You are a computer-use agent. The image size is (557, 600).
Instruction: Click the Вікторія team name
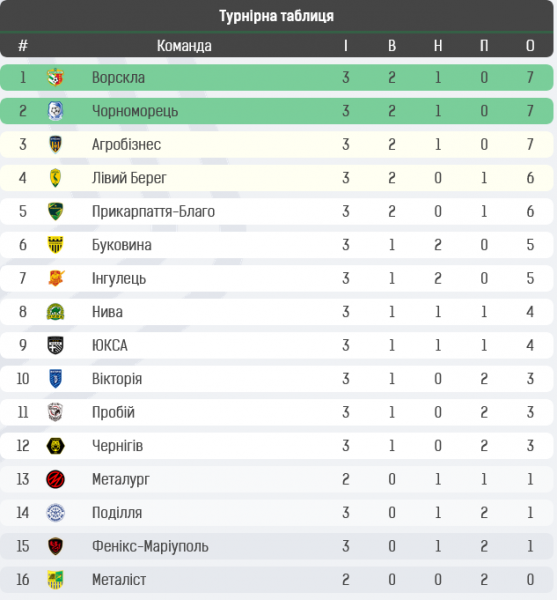click(x=117, y=379)
